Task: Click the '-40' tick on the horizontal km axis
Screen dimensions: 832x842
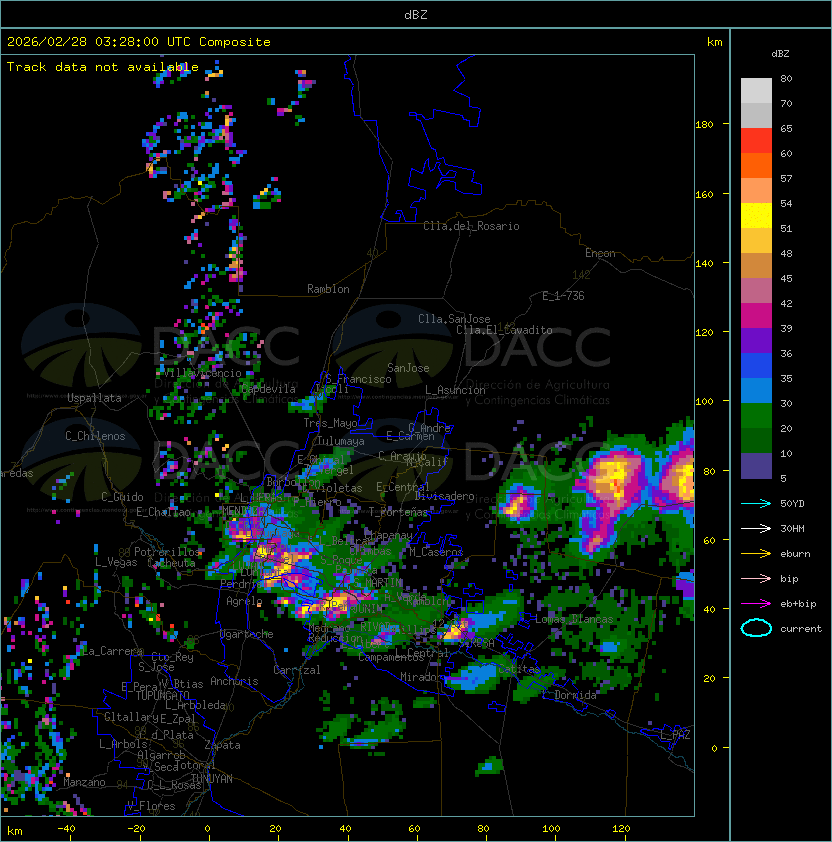Action: pos(66,829)
